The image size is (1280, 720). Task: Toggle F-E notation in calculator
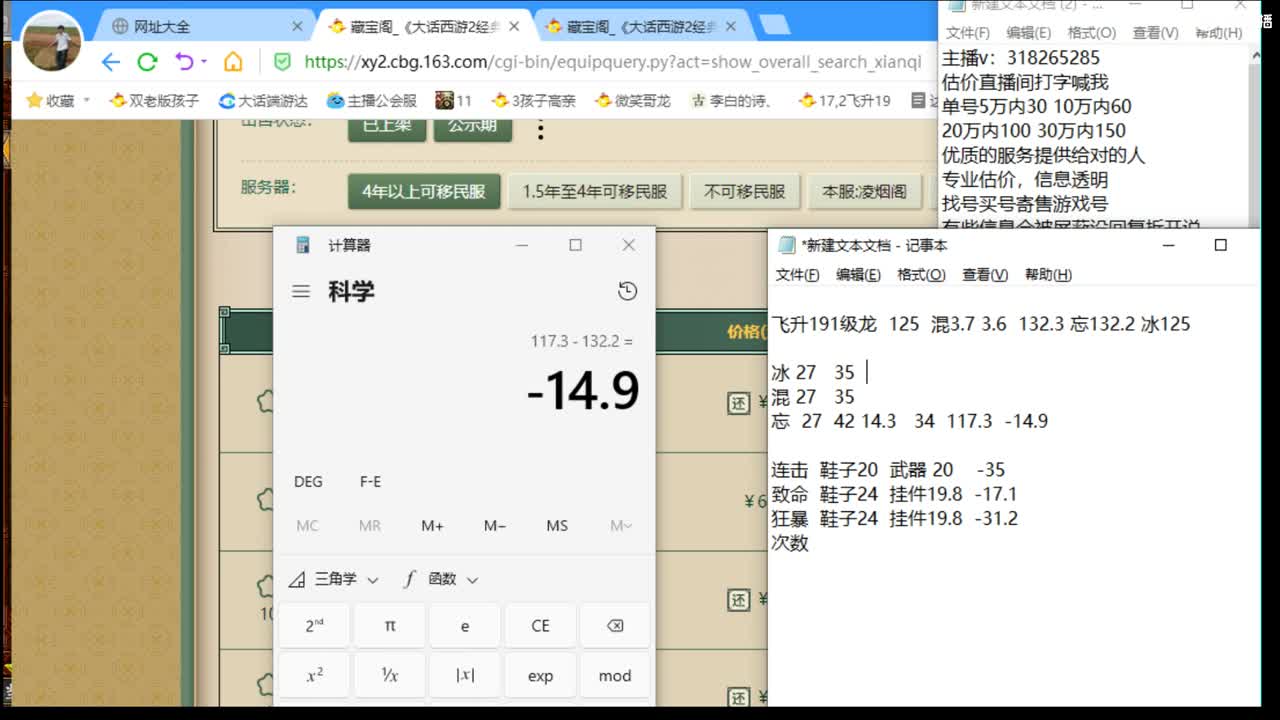pos(370,481)
